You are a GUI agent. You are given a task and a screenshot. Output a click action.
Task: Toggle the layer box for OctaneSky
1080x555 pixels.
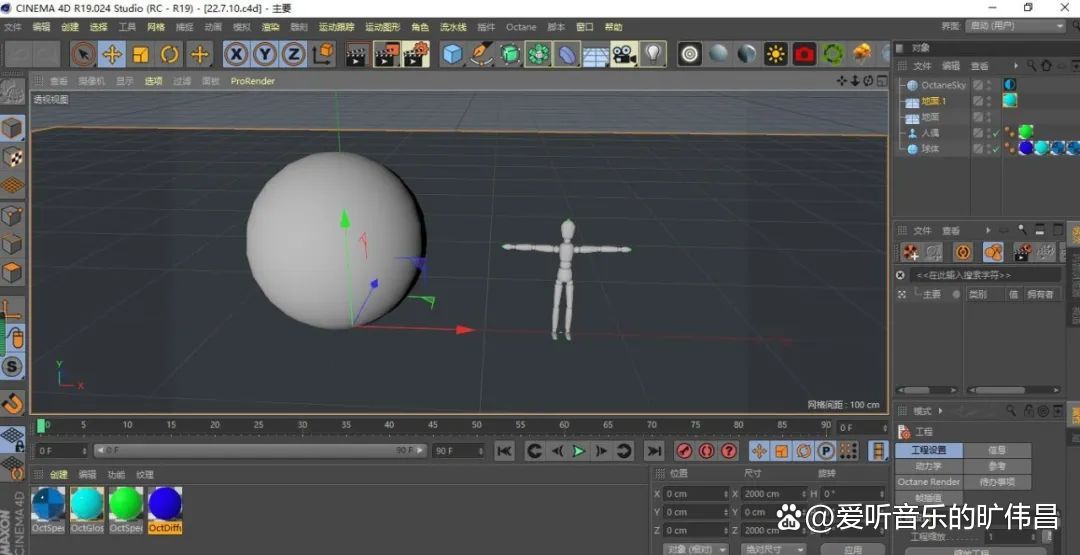pos(977,85)
